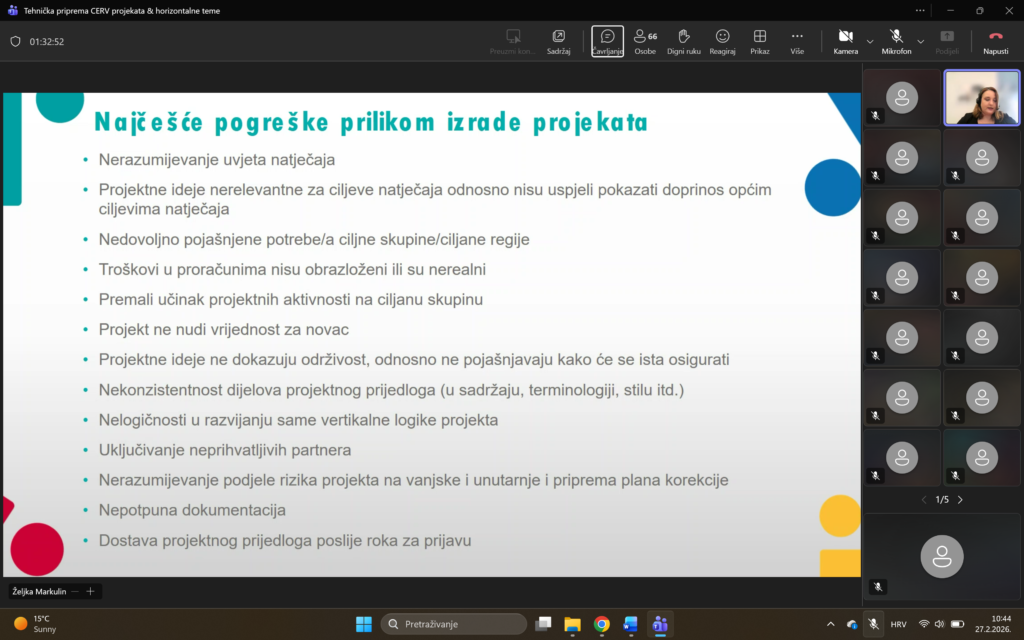Toggle the Kamera on
The image size is (1024, 640).
click(845, 41)
